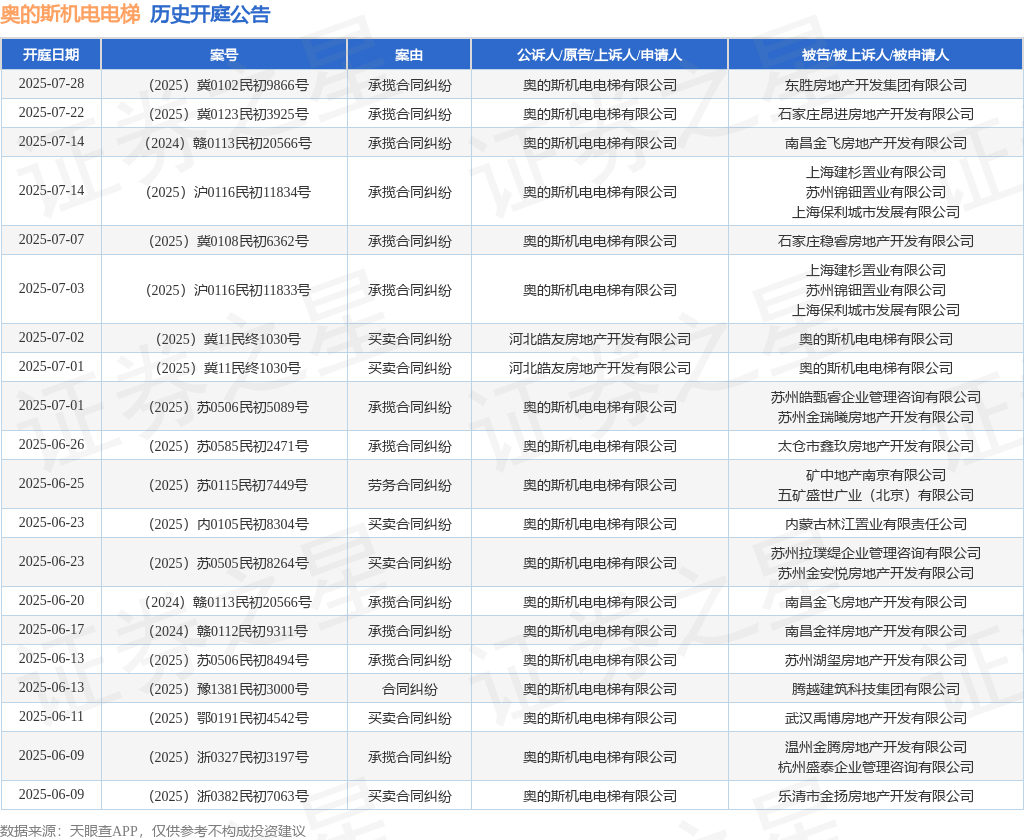Click date cell 2025-07-03
Viewport: 1024px width, 840px height.
point(51,289)
